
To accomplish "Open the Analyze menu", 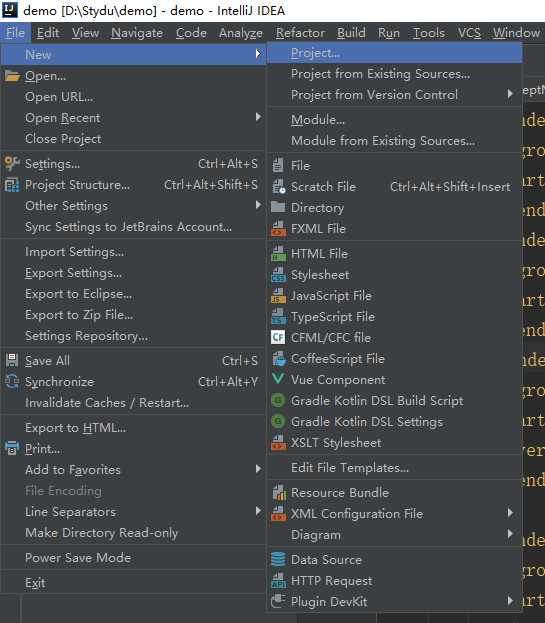I will point(241,33).
